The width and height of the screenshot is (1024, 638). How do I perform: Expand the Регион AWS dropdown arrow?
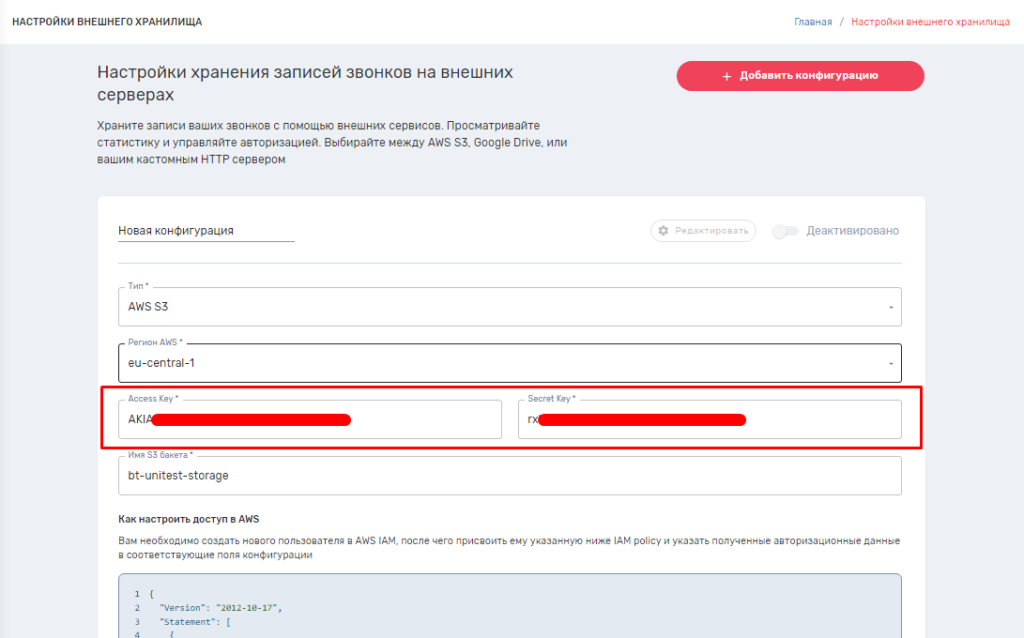(x=890, y=363)
